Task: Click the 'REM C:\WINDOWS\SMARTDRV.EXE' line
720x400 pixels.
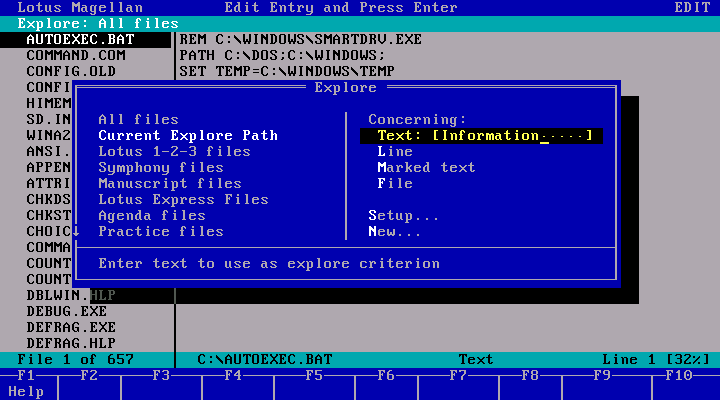Action: tap(300, 39)
